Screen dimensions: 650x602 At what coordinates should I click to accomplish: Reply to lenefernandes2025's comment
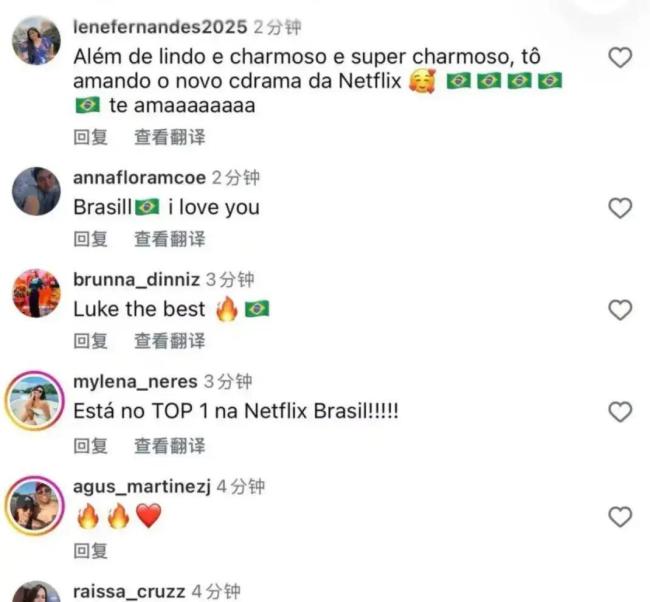[90, 137]
